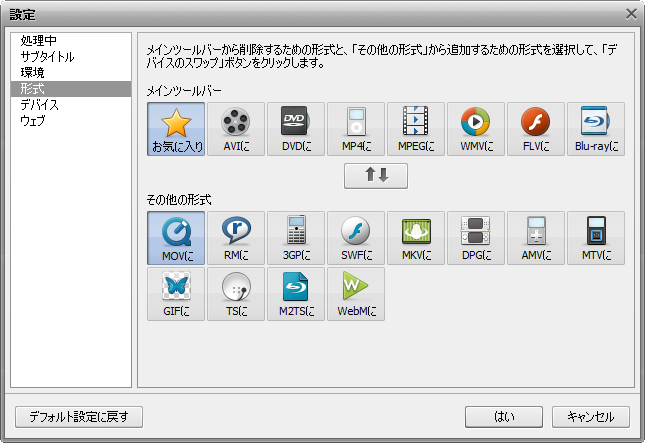Choose the DPGに Nintendo DS icon
Screen dimensions: 645x443
(476, 238)
